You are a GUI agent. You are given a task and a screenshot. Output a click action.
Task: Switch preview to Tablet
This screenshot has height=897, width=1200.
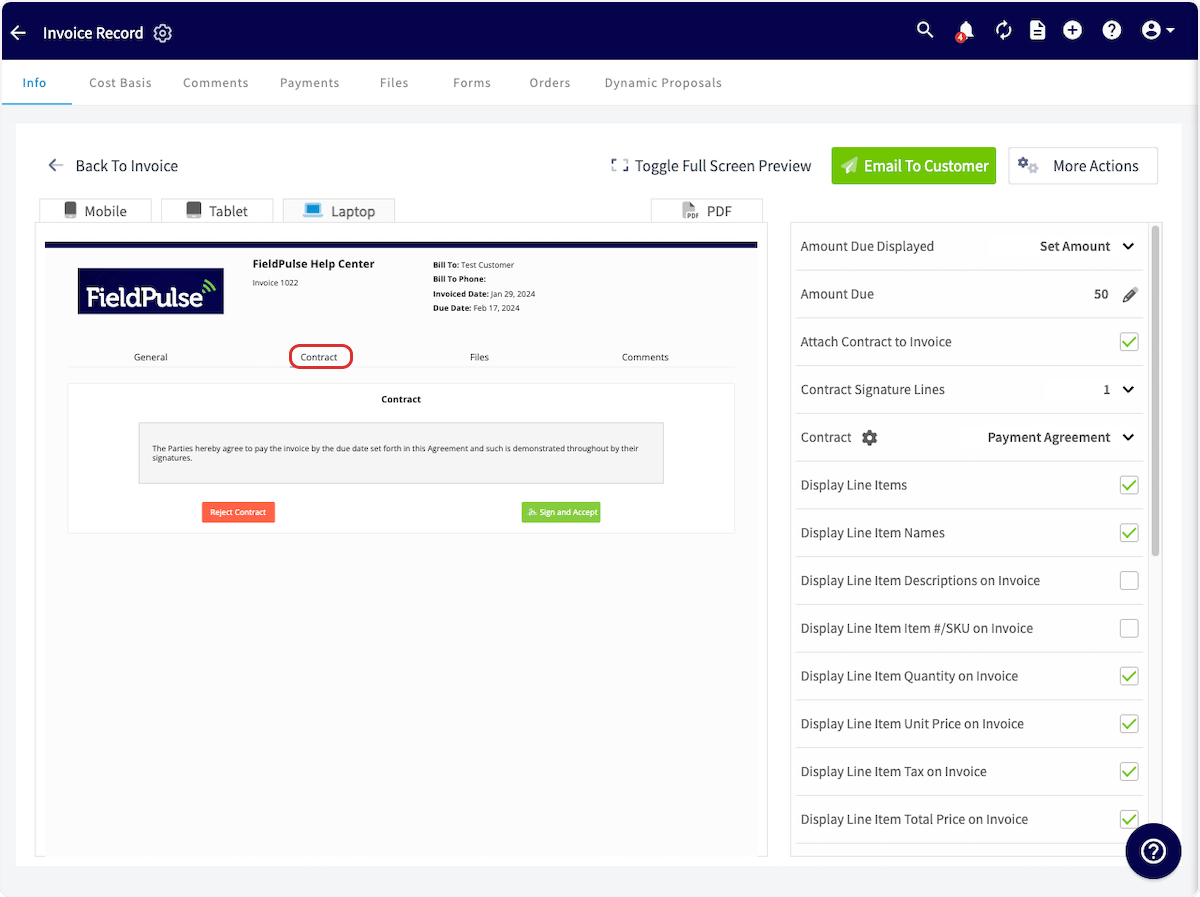[217, 211]
